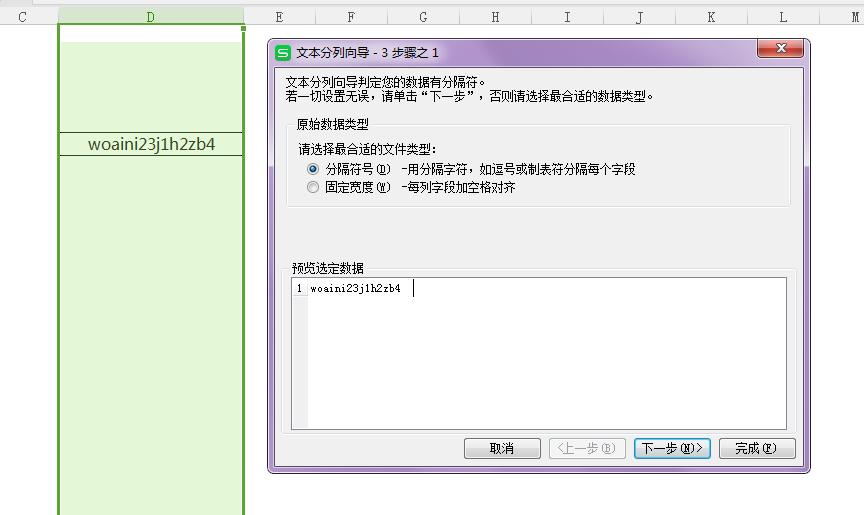The width and height of the screenshot is (864, 515).
Task: Select the 分隔符号 radio button
Action: pos(313,169)
